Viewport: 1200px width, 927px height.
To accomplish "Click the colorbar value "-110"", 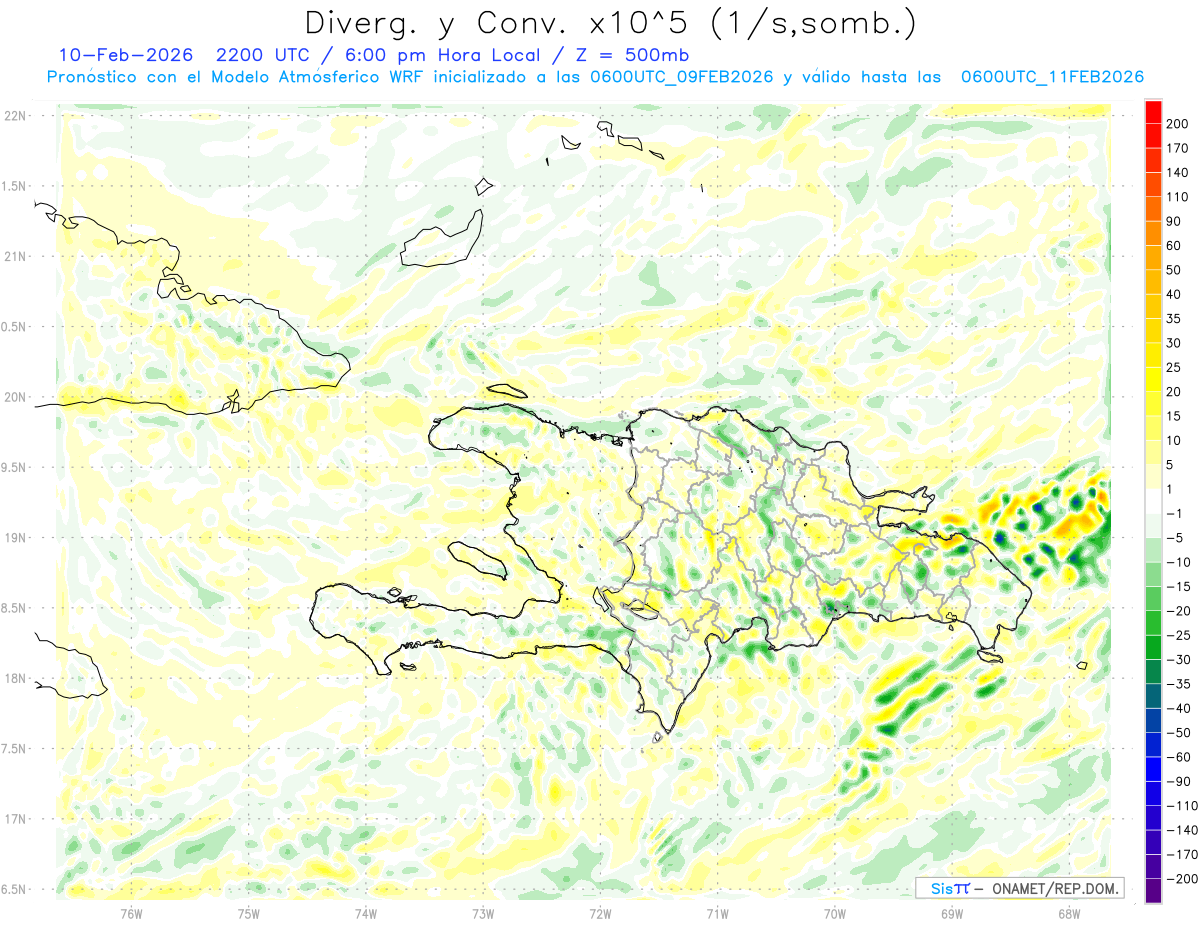I will tap(1183, 806).
